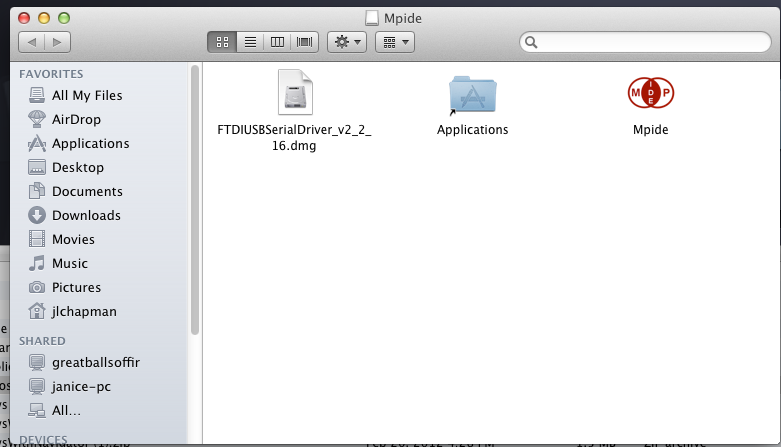The image size is (781, 447).
Task: Click the All My Files icon
Action: (x=36, y=95)
